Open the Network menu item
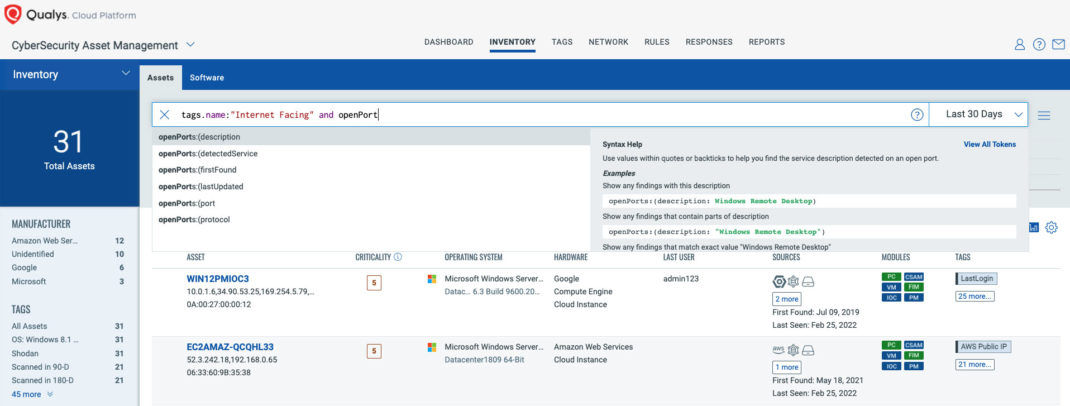The width and height of the screenshot is (1070, 406). tap(609, 42)
